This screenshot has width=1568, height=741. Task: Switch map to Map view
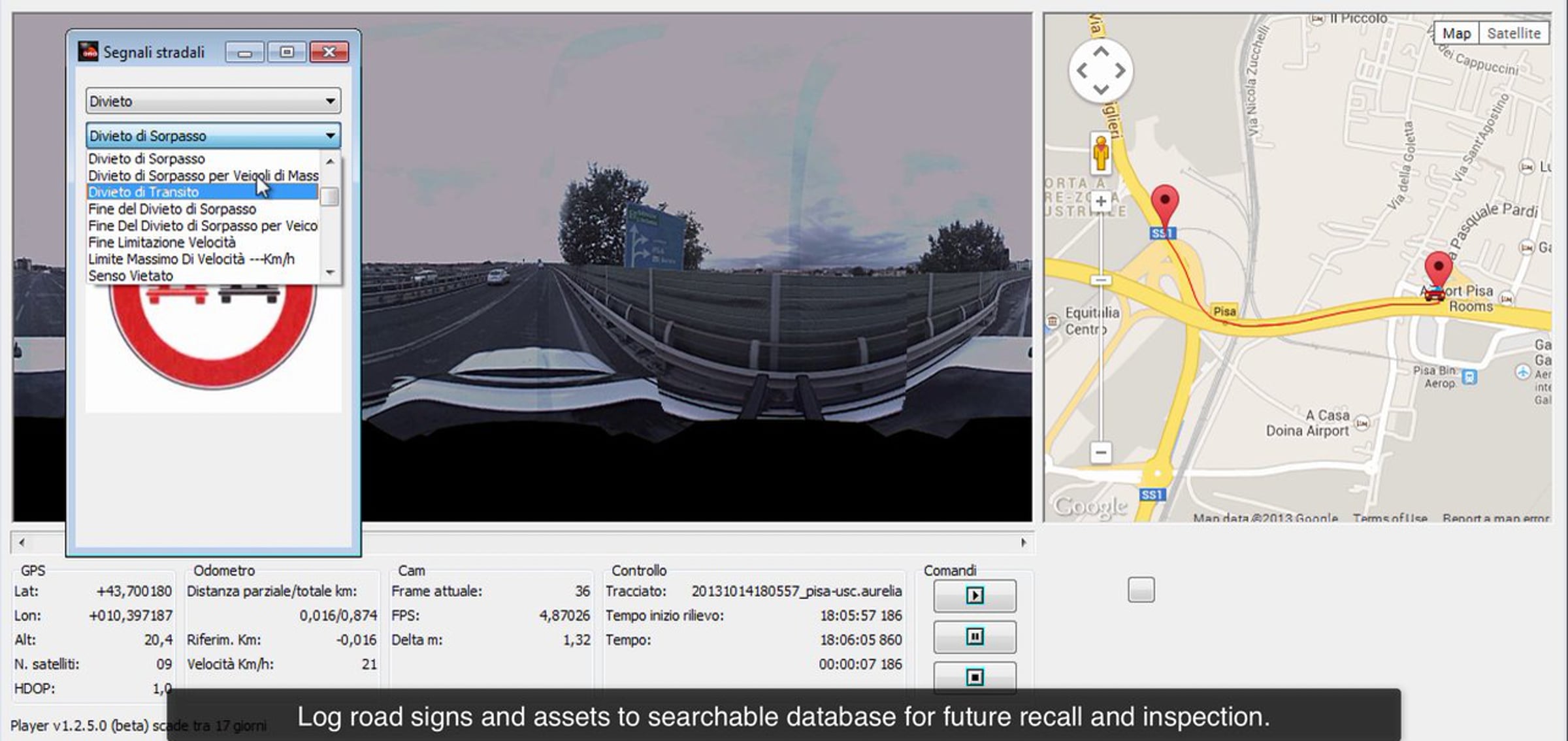[x=1456, y=33]
